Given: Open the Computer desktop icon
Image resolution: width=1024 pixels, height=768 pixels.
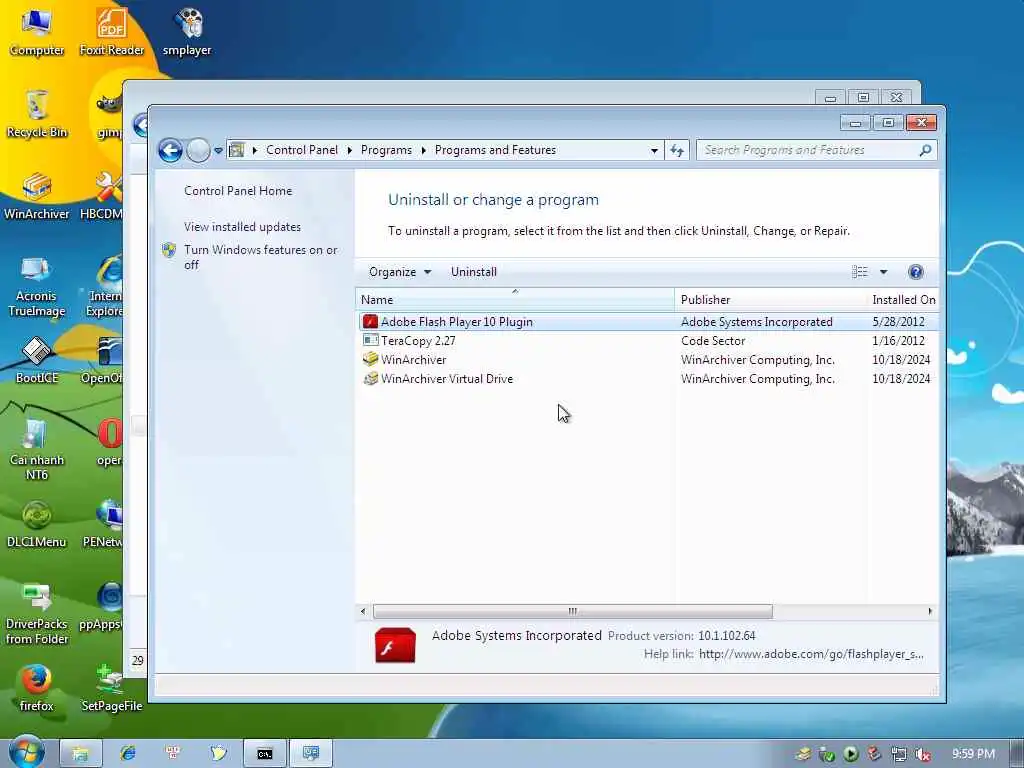Looking at the screenshot, I should pyautogui.click(x=37, y=31).
